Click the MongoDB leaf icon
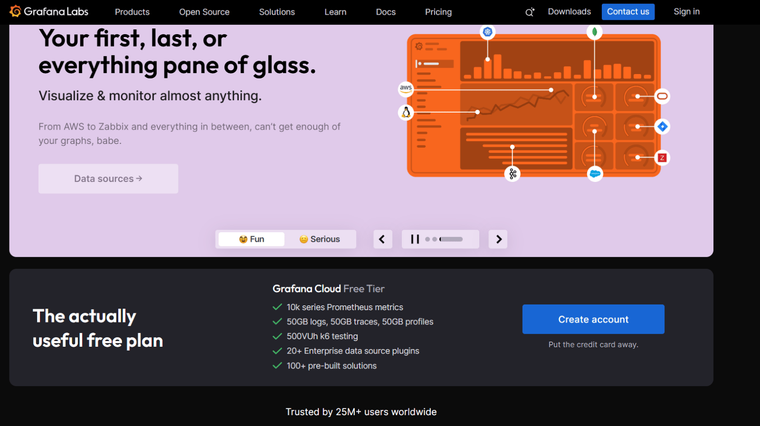760x426 pixels. [x=594, y=32]
